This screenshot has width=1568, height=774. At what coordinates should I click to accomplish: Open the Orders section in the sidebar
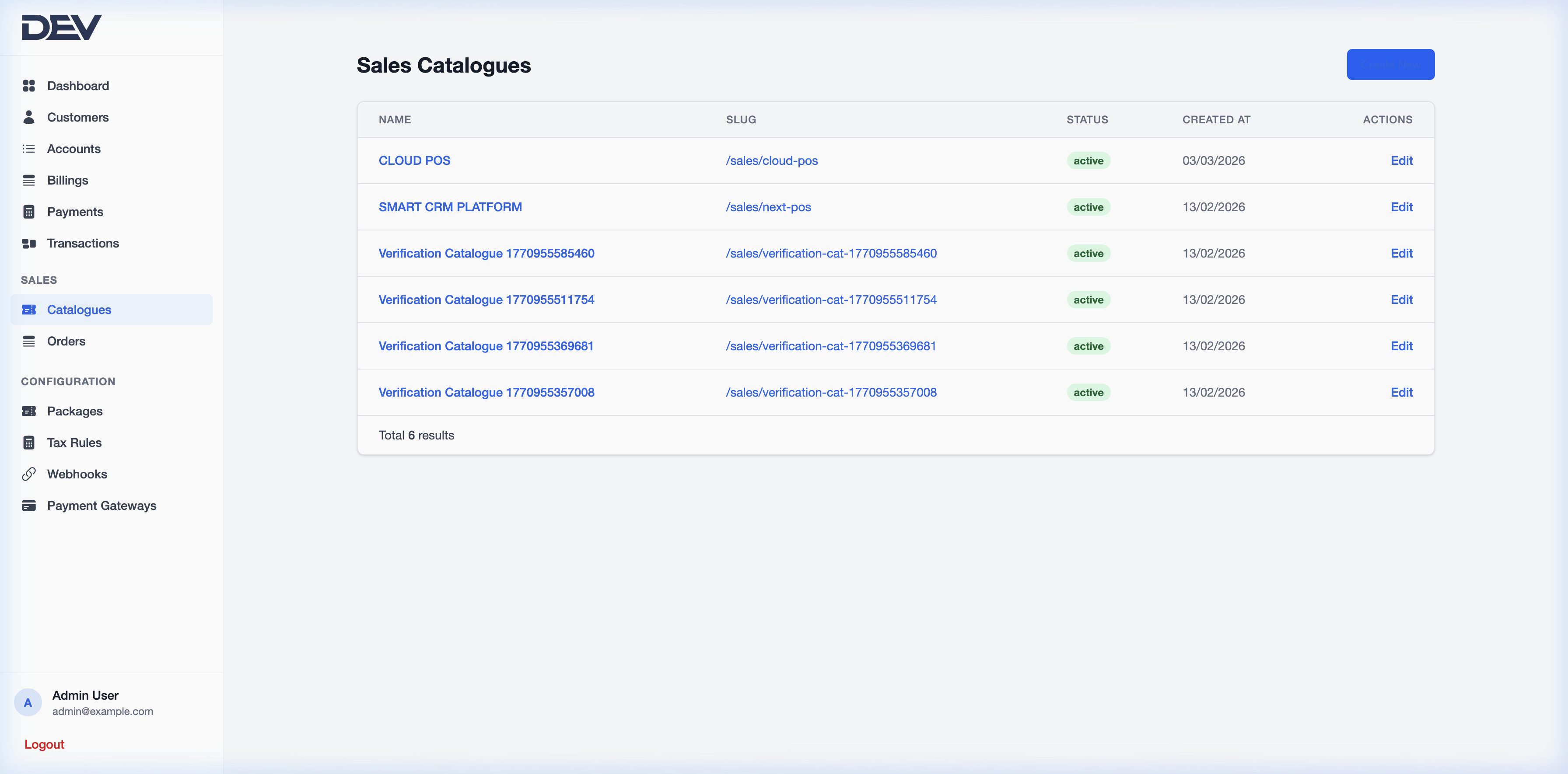coord(66,341)
